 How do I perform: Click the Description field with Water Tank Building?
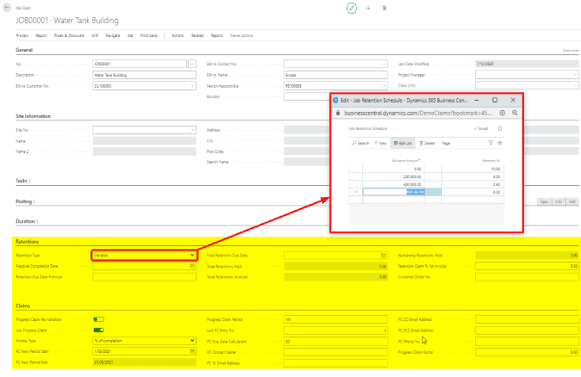click(x=144, y=75)
